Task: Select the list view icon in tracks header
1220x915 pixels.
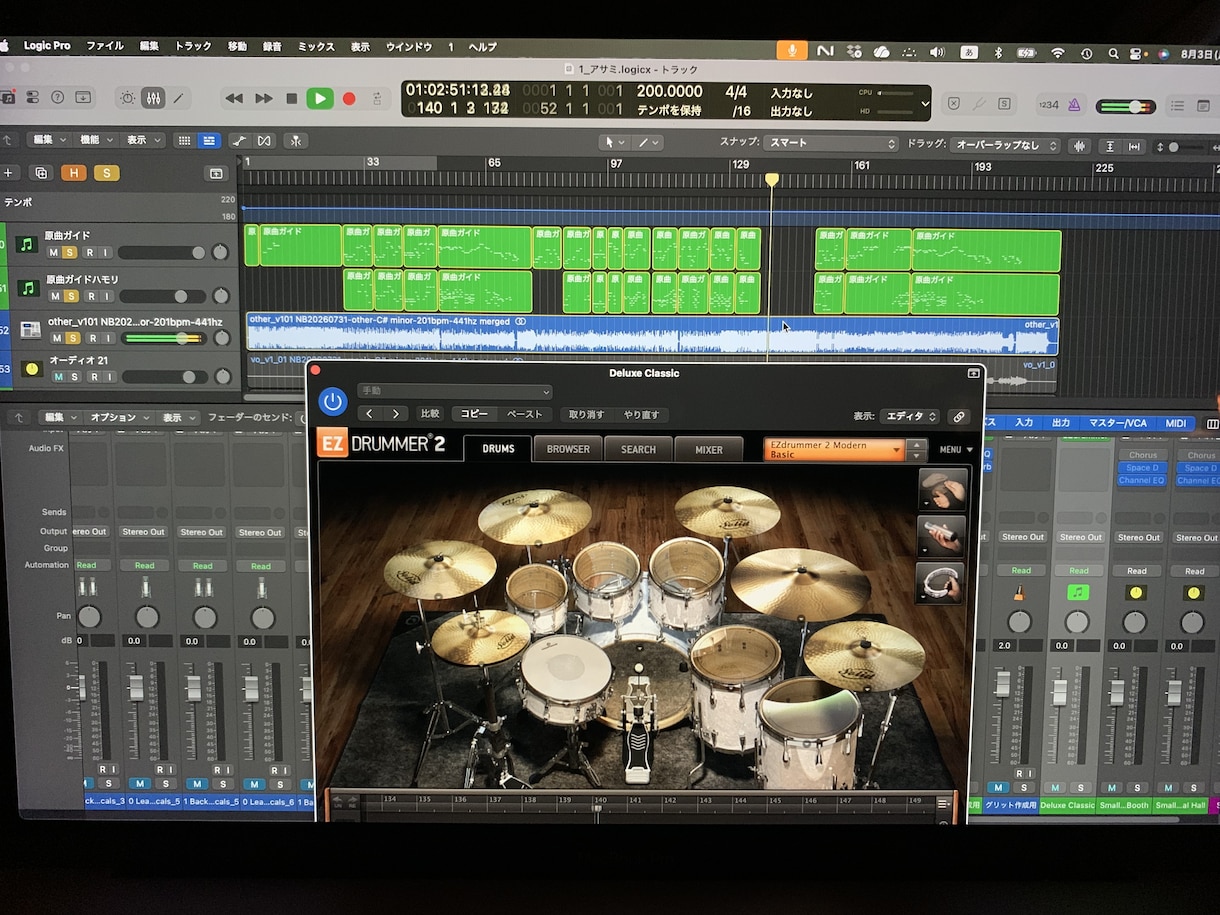Action: tap(209, 141)
